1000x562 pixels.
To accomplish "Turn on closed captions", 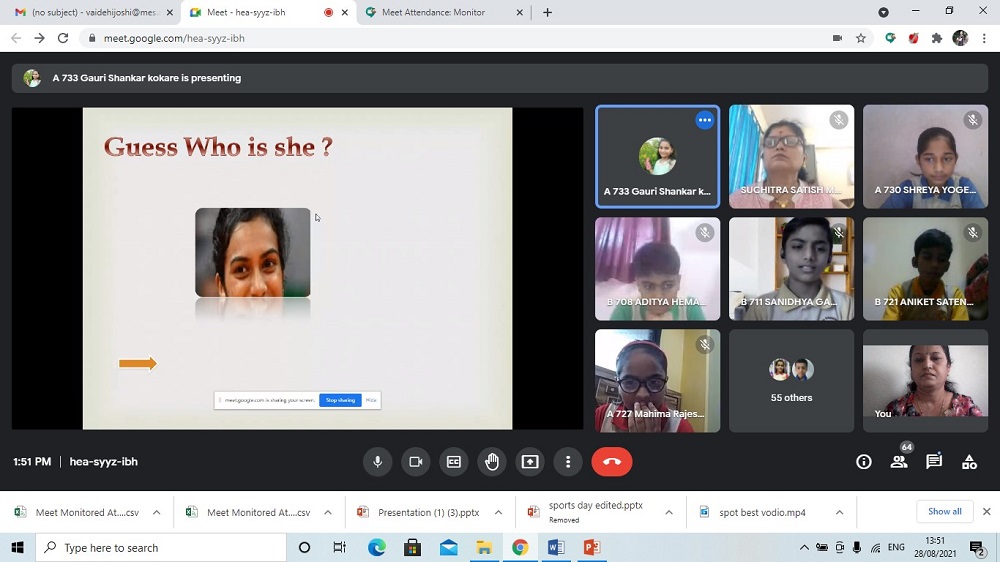I will [453, 462].
